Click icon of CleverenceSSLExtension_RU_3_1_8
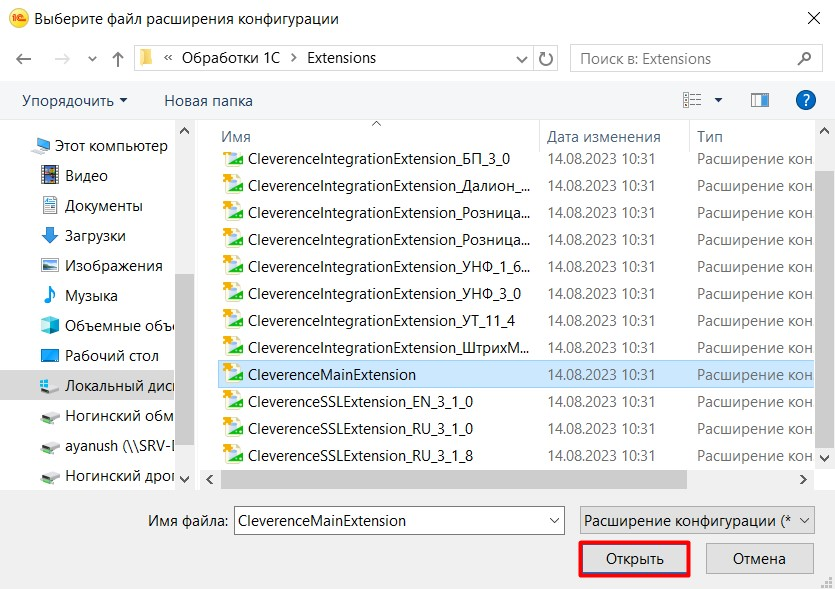This screenshot has width=835, height=589. pyautogui.click(x=233, y=455)
